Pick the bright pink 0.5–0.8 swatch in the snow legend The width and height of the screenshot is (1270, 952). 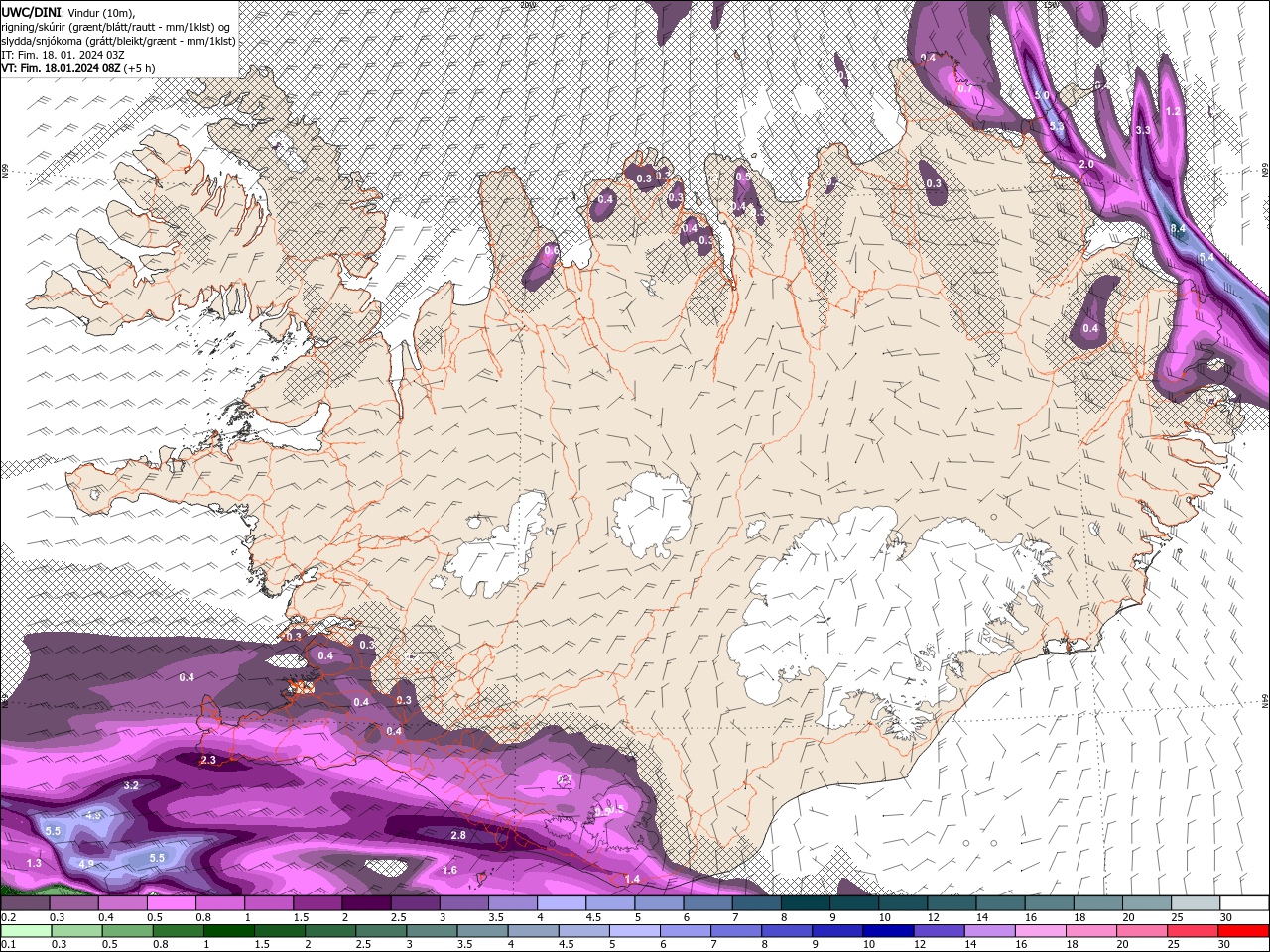coord(171,903)
